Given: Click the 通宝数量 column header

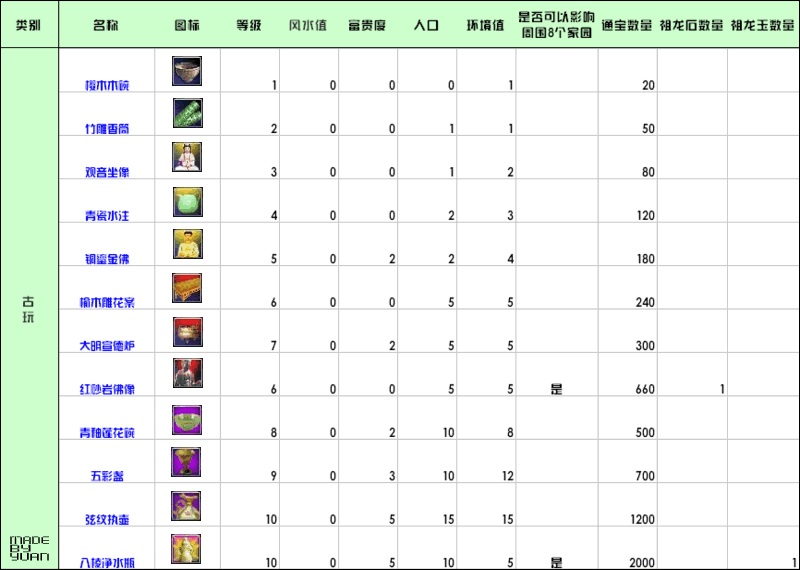Looking at the screenshot, I should pyautogui.click(x=627, y=25).
